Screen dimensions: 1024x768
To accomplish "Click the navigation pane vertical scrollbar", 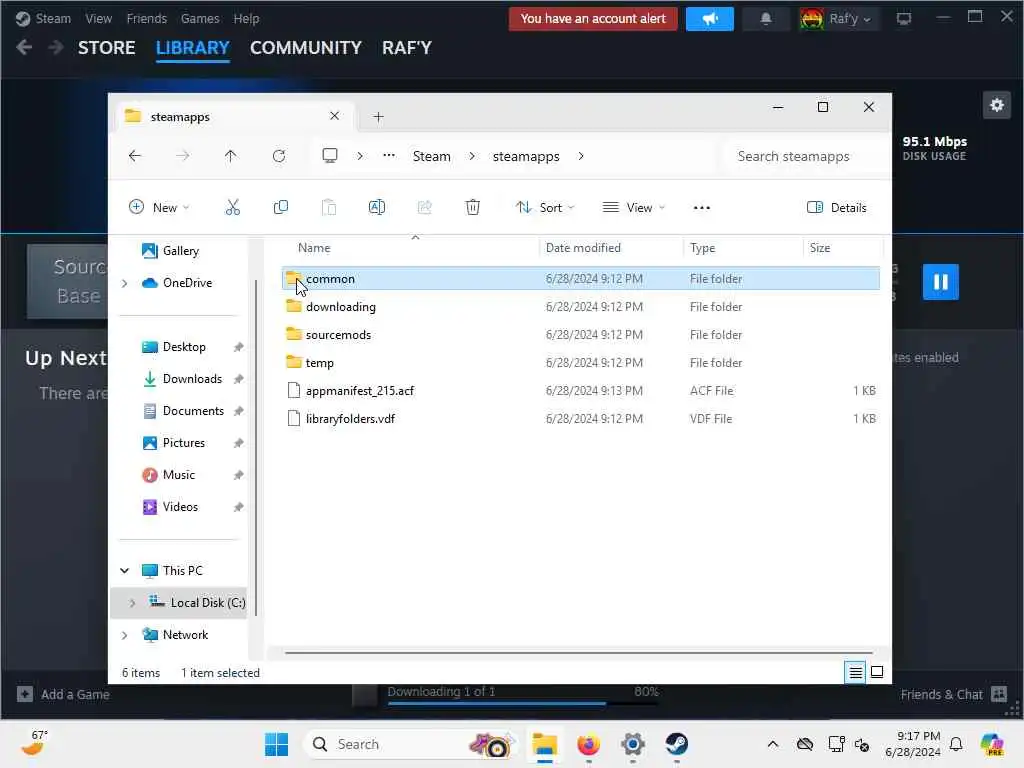I will [x=256, y=447].
